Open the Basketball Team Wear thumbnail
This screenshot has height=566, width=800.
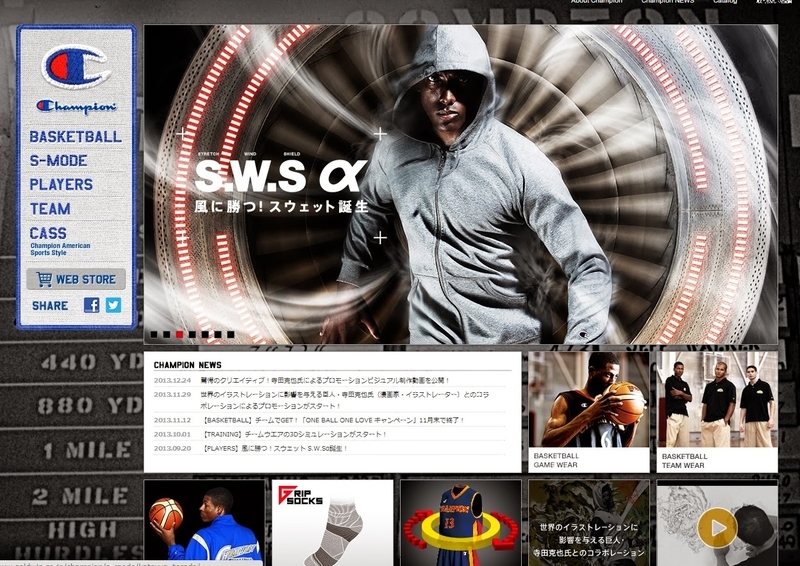click(717, 399)
